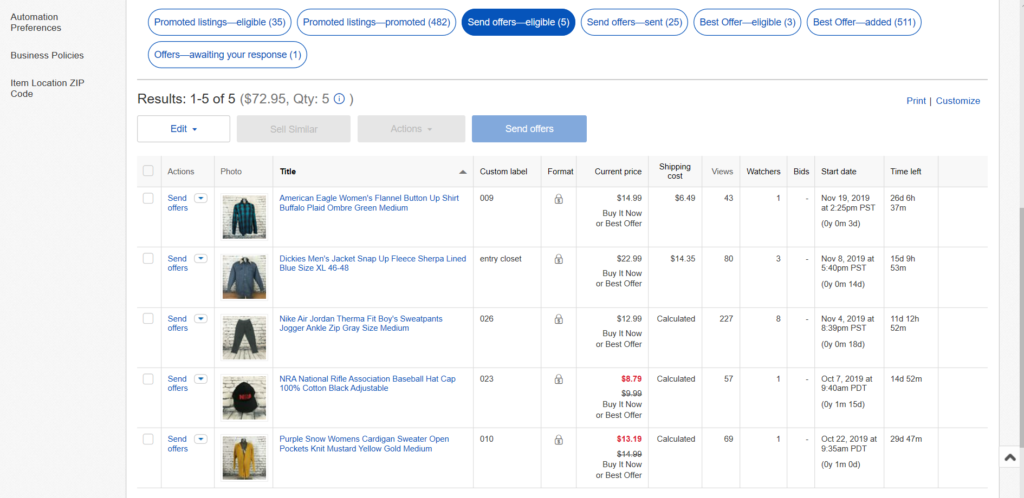Viewport: 1024px width, 498px height.
Task: Click the Views column header
Action: (x=722, y=172)
